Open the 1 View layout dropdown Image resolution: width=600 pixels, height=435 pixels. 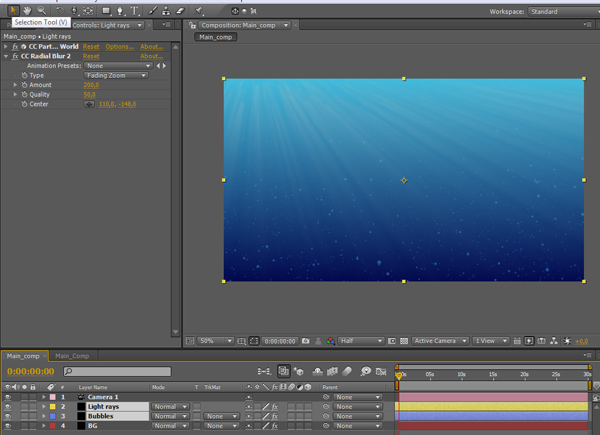pyautogui.click(x=491, y=341)
